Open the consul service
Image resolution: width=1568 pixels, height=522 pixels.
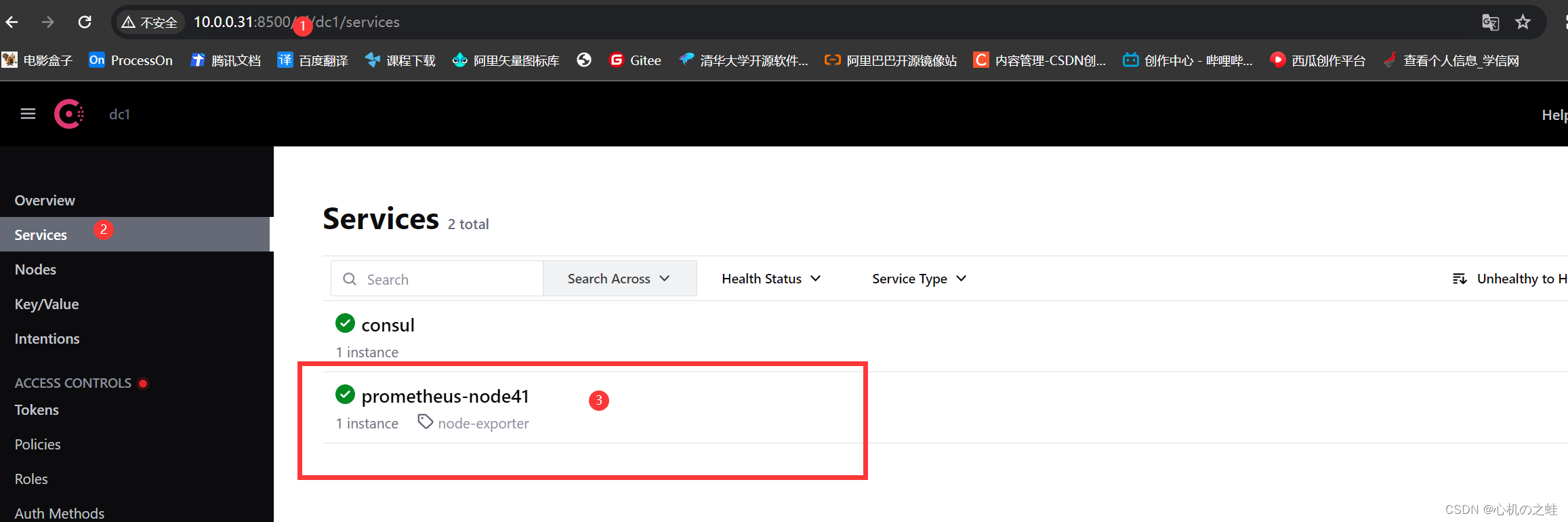[x=388, y=325]
